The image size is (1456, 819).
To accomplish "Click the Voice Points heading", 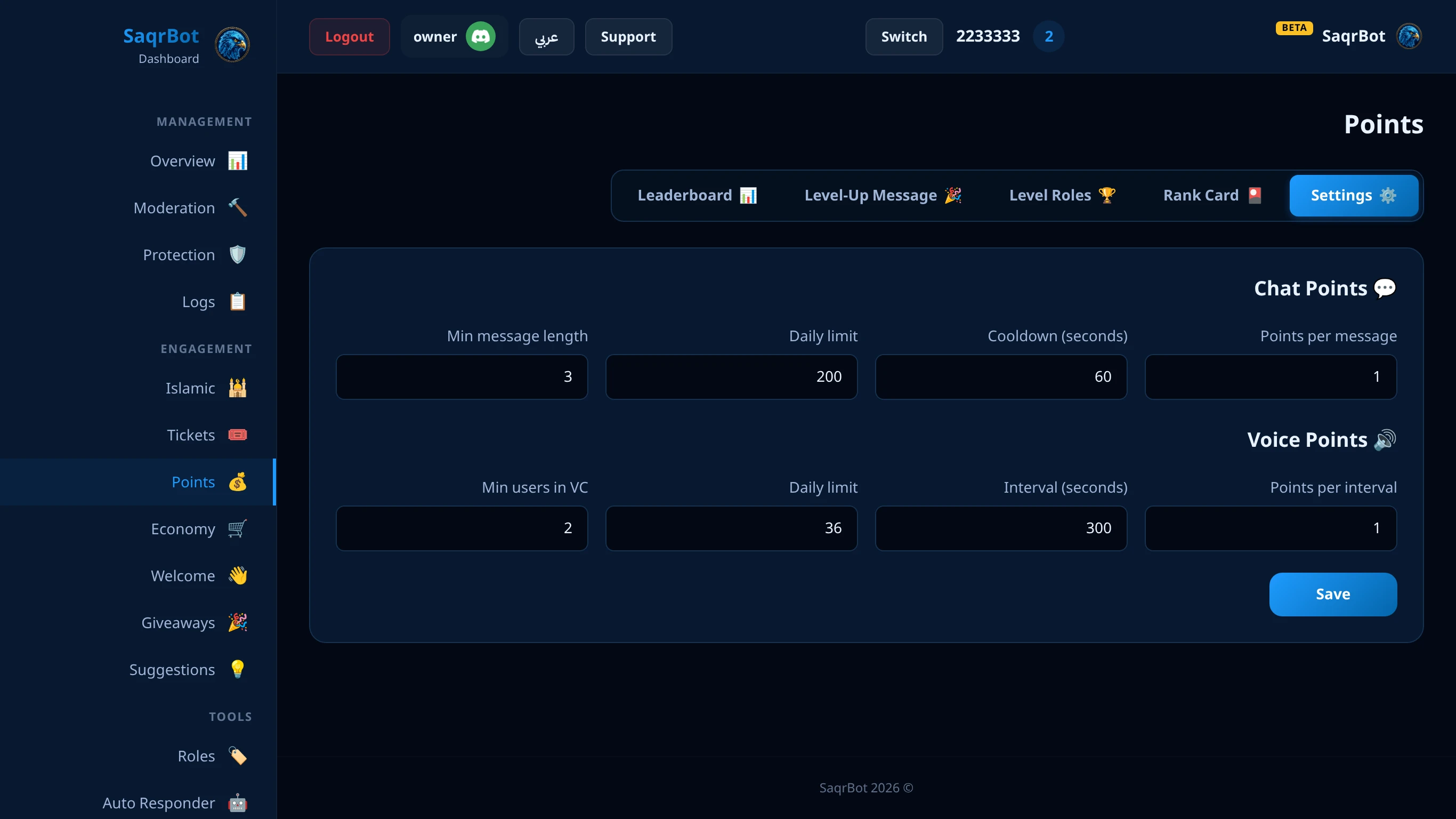I will click(1322, 440).
